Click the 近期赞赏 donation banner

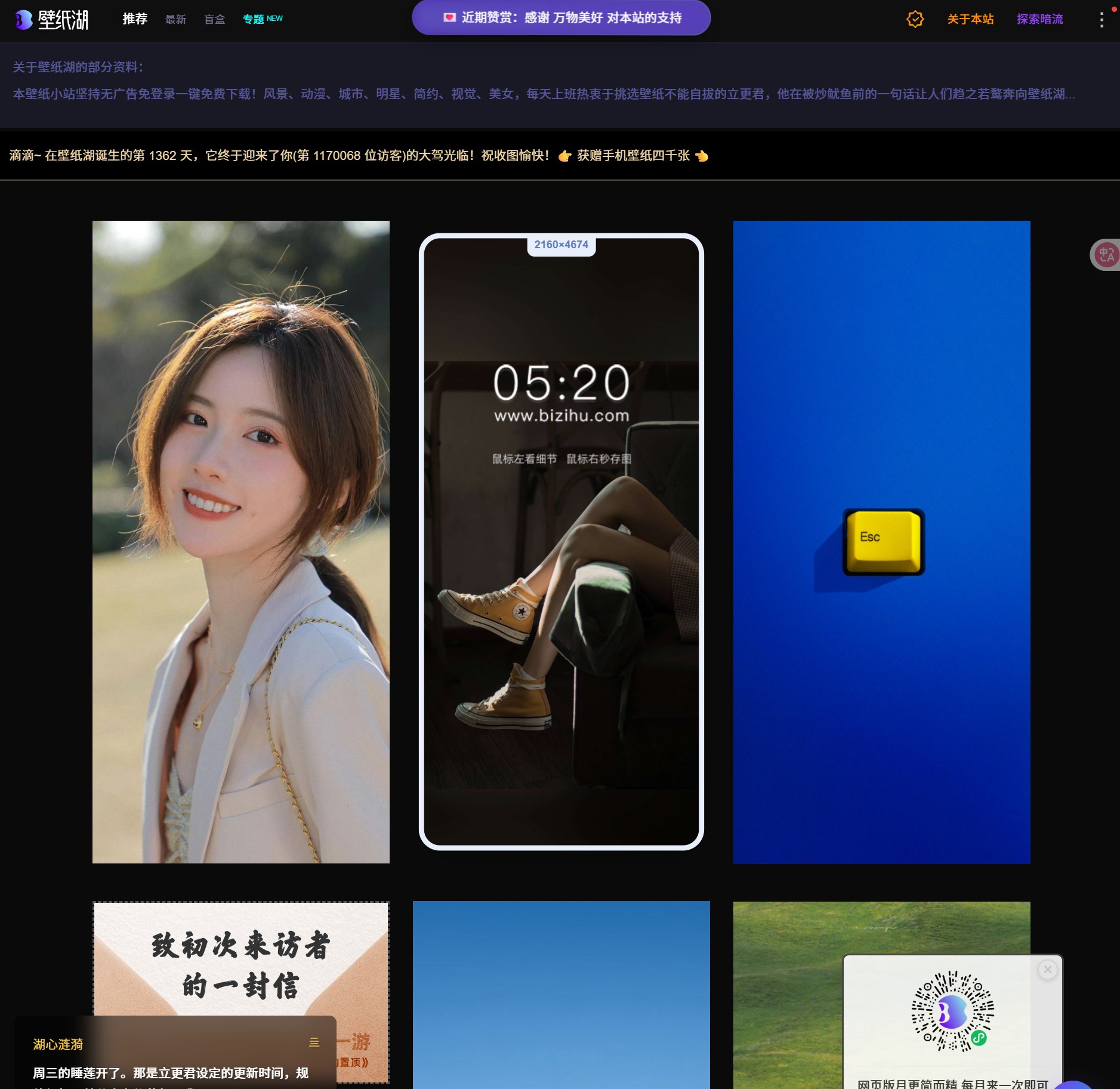560,17
